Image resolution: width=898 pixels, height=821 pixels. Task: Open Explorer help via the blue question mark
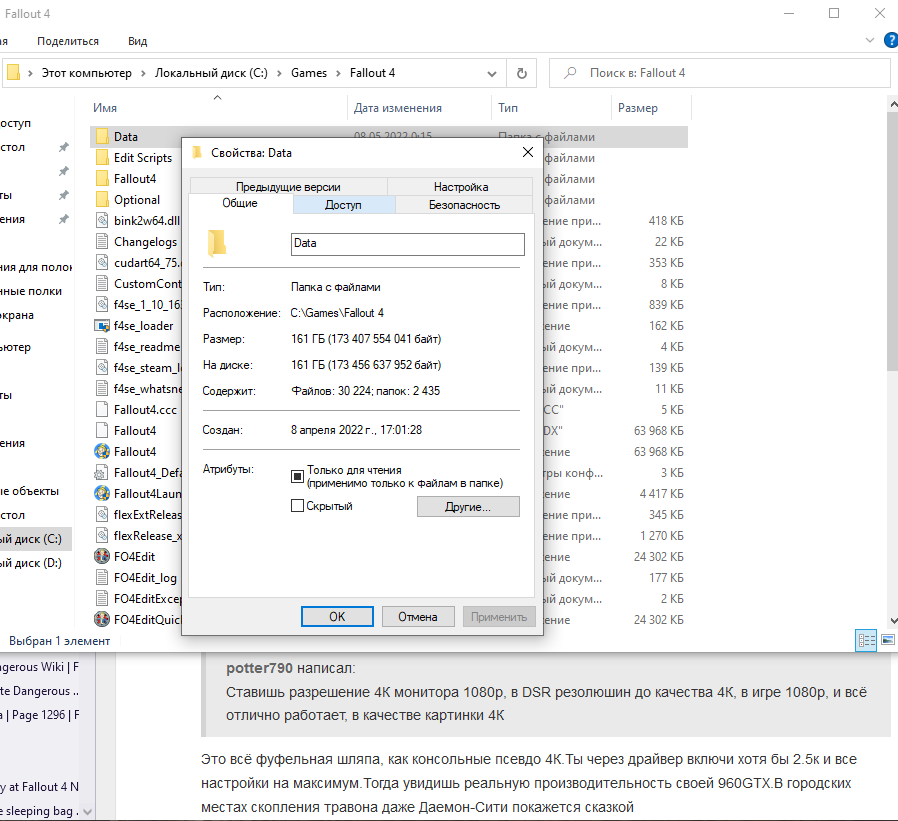coord(890,41)
